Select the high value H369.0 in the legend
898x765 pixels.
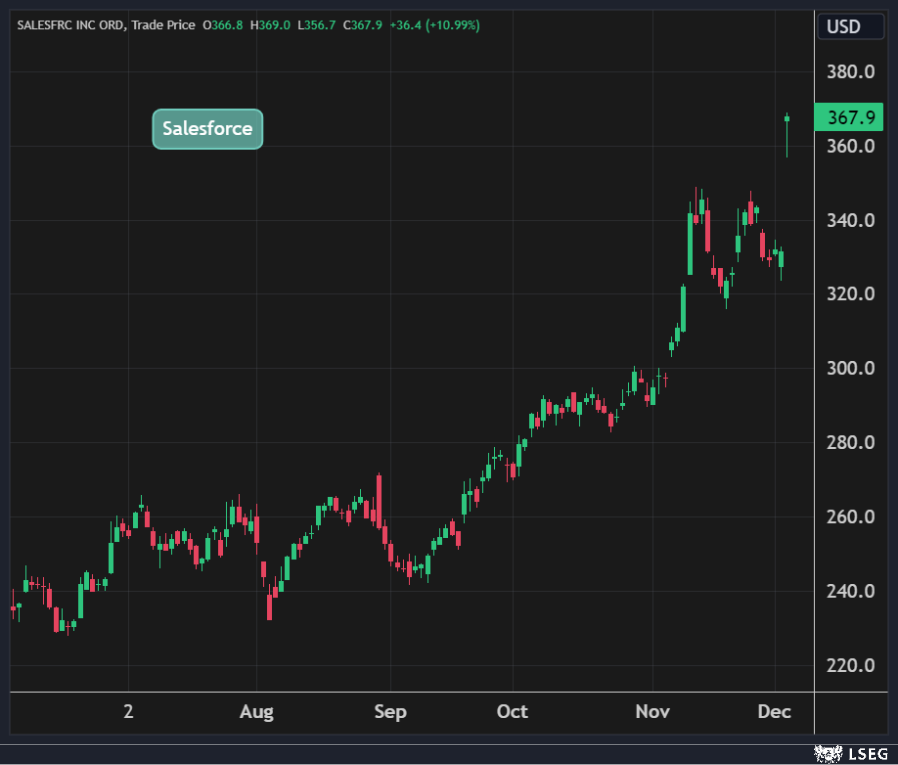pyautogui.click(x=269, y=25)
